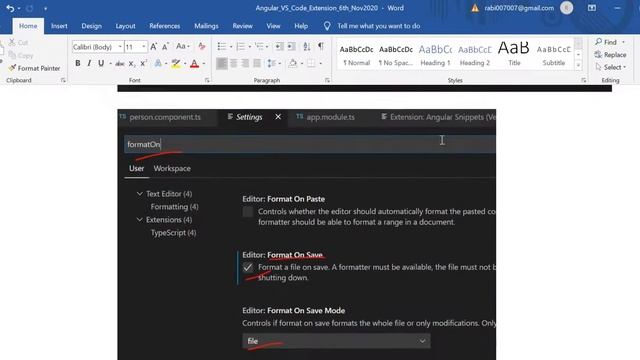This screenshot has width=640, height=360.
Task: Click the yellow account warning triangle icon
Action: point(475,8)
